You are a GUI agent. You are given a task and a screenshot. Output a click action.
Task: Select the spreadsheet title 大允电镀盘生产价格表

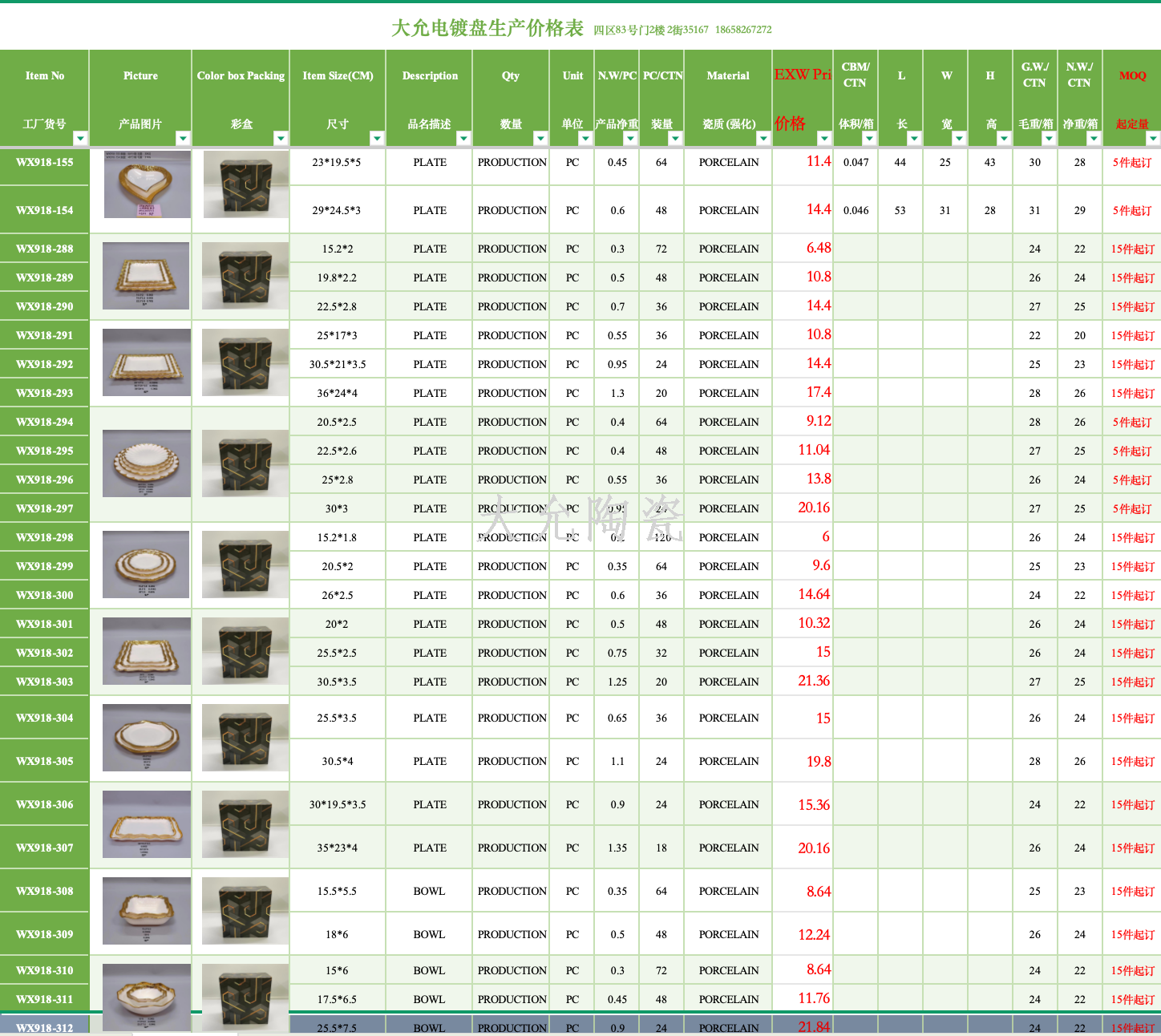point(487,28)
